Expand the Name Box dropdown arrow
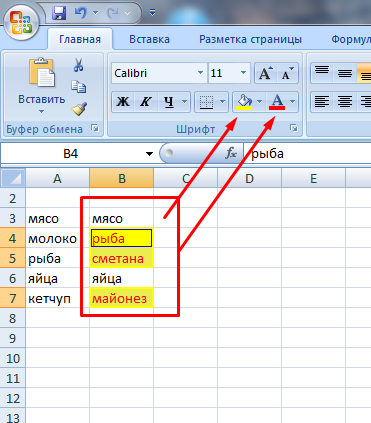371x423 pixels. [x=149, y=154]
